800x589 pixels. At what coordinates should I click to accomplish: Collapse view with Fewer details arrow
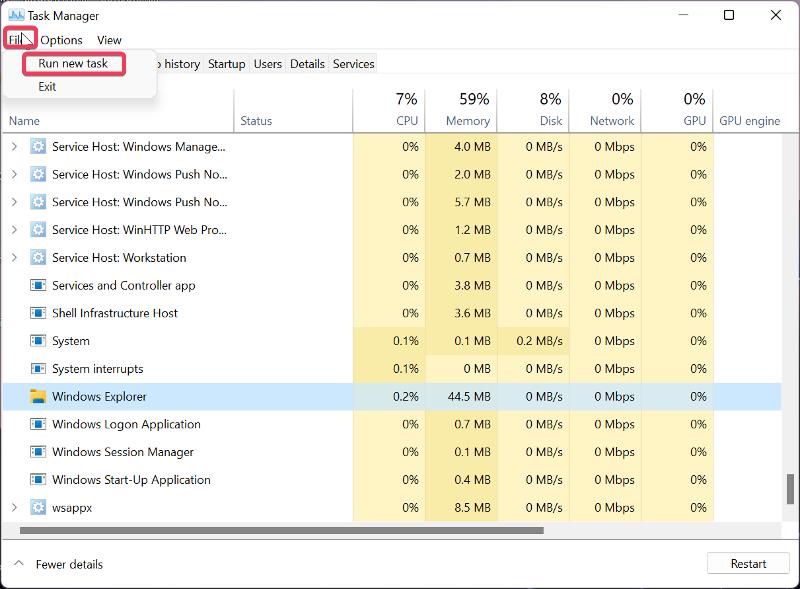(x=17, y=564)
